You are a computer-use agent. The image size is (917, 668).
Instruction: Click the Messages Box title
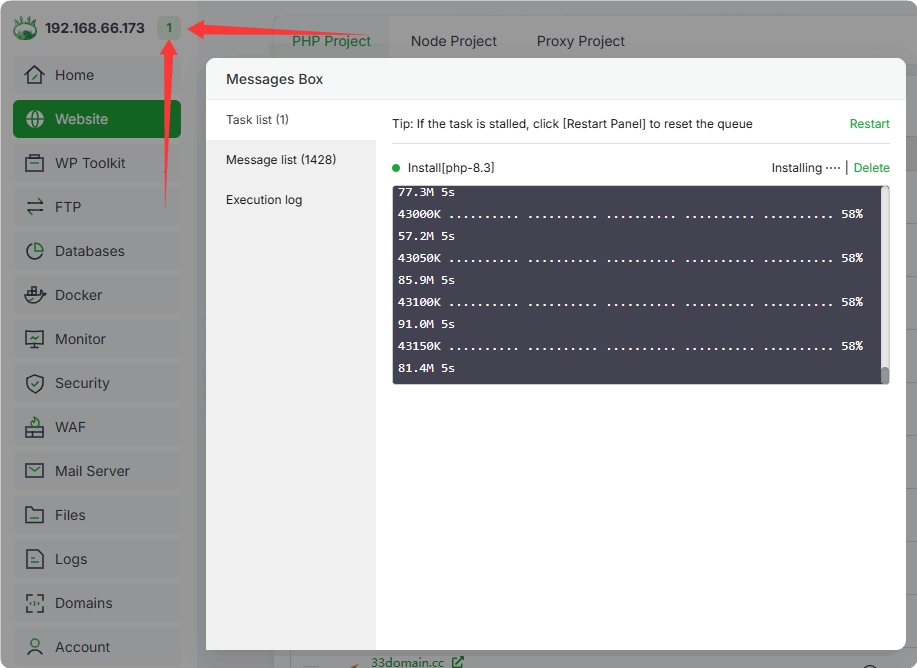point(274,79)
